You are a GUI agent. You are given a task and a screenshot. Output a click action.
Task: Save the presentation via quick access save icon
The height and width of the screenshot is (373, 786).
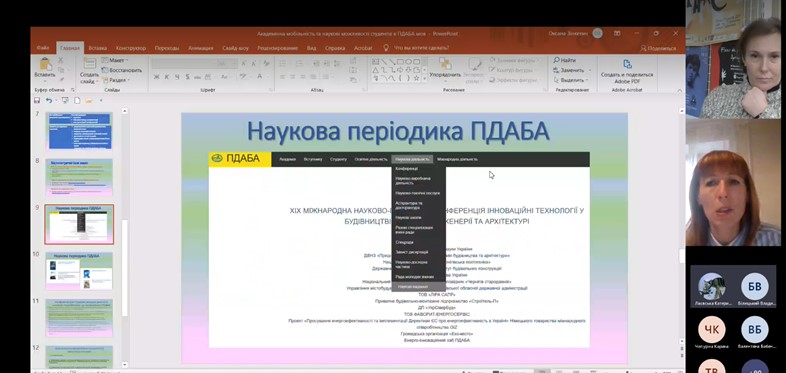[37, 100]
